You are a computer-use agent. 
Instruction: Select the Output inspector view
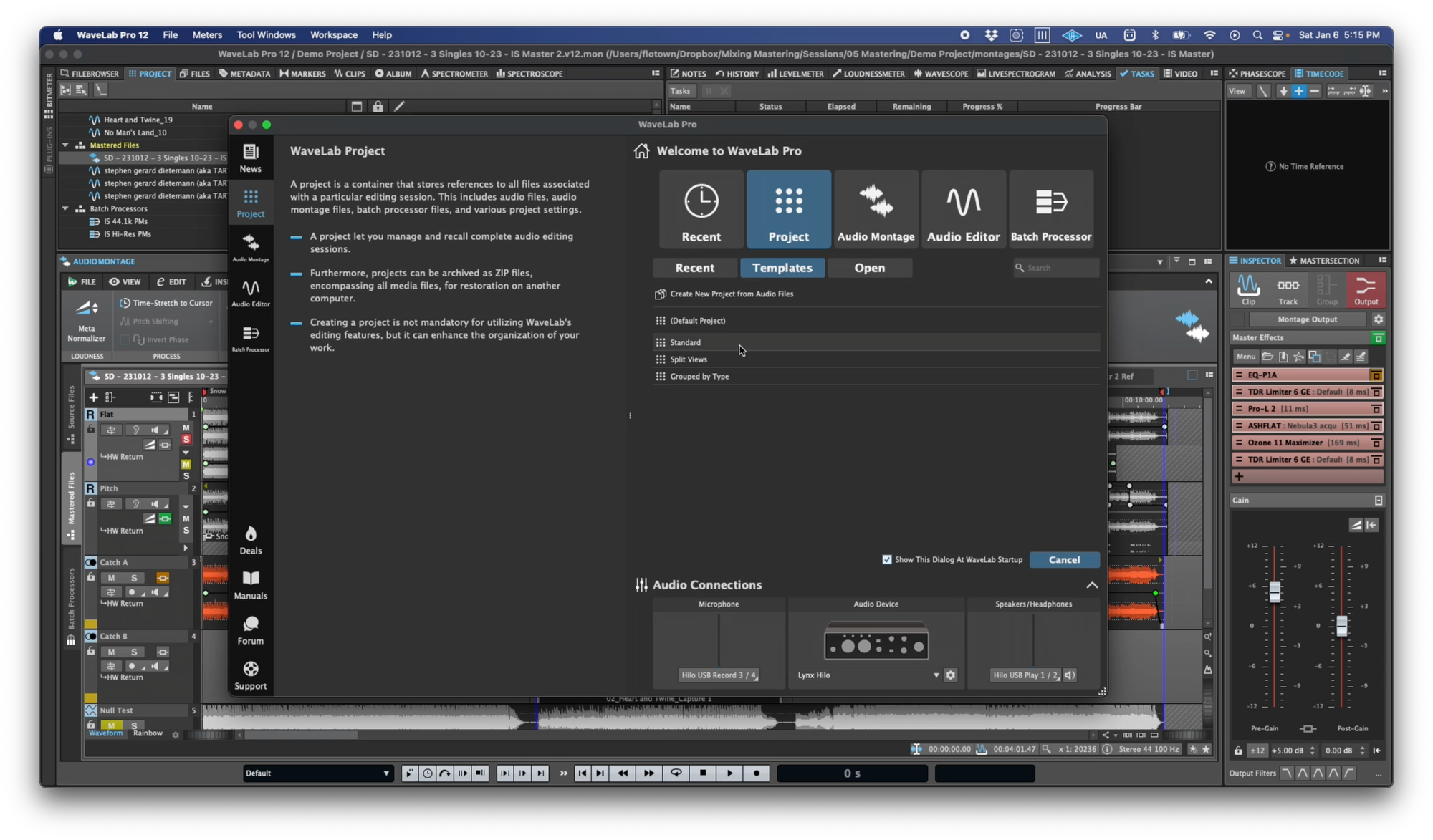point(1365,289)
